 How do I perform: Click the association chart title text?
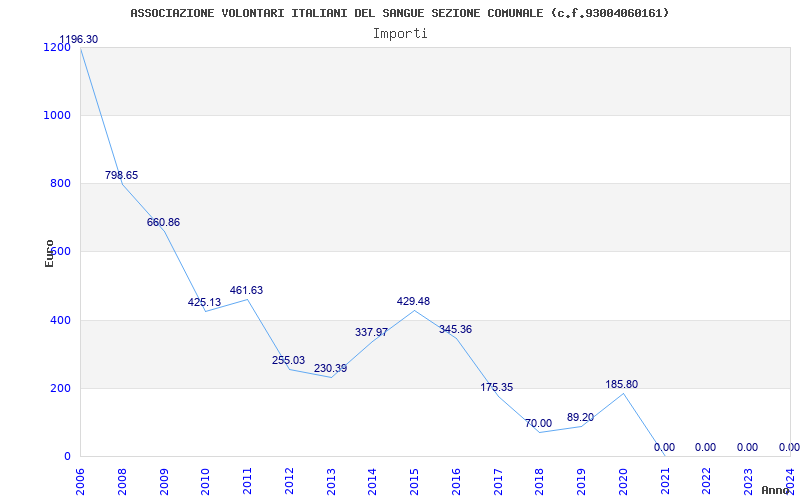tap(399, 13)
